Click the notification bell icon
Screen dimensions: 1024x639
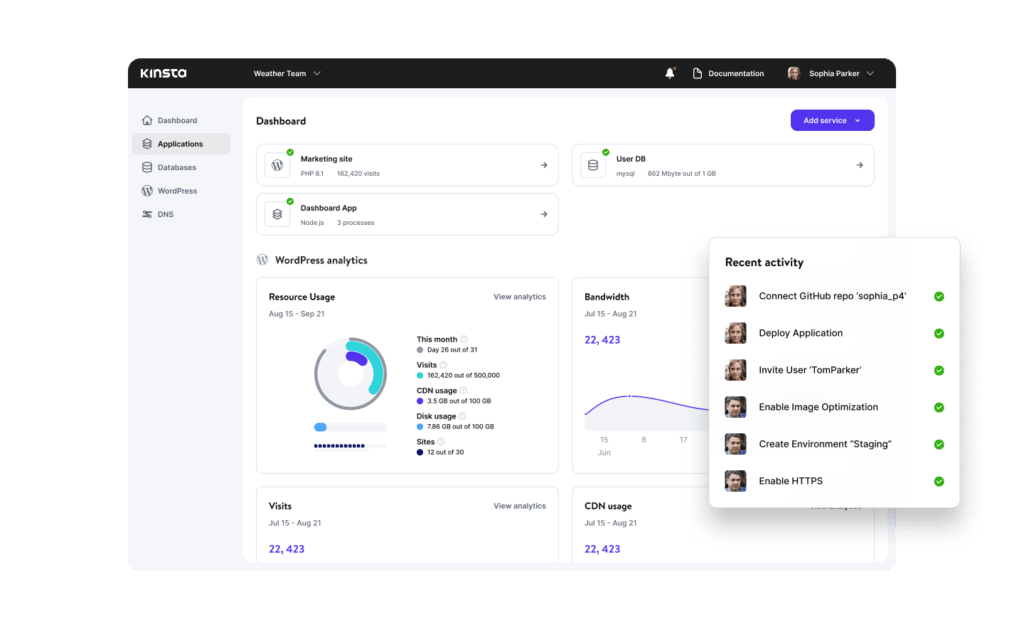pyautogui.click(x=669, y=72)
